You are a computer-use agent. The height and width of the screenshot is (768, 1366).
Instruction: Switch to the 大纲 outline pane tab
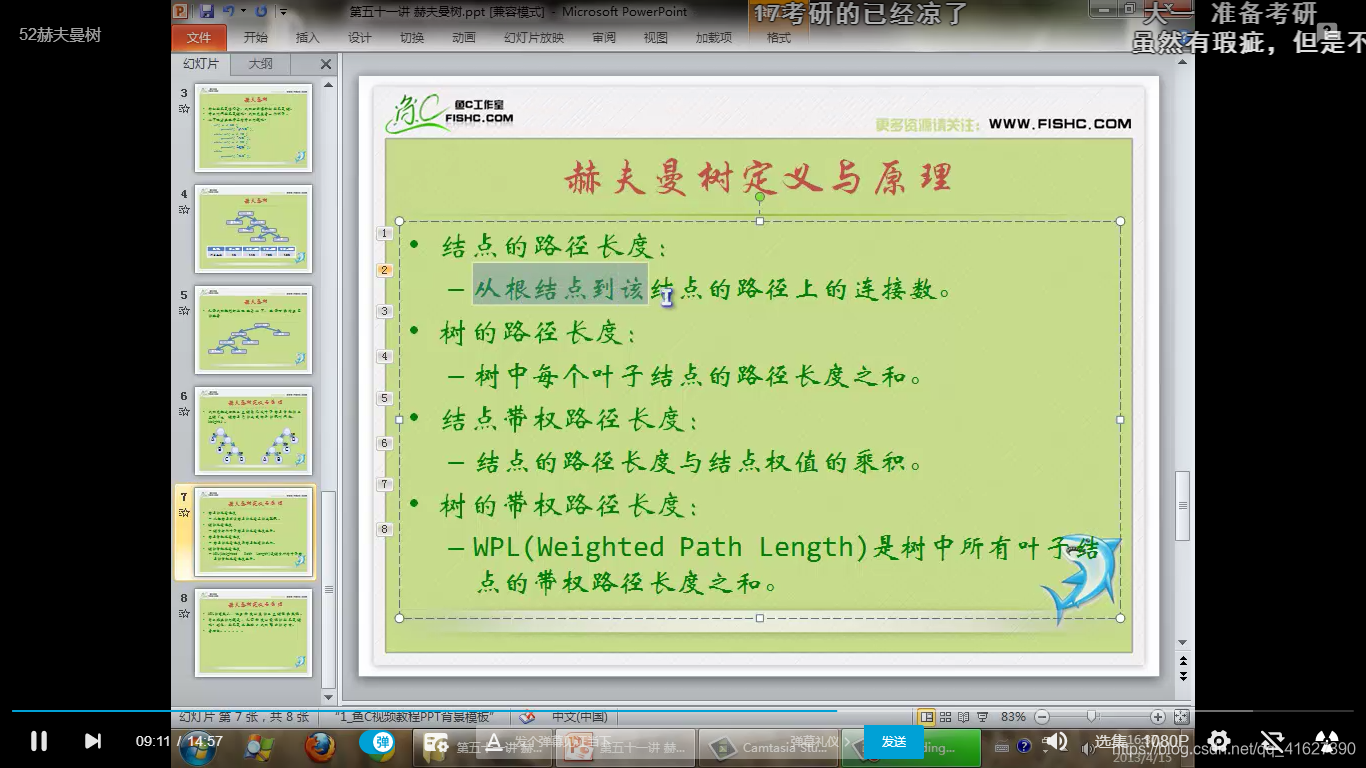(260, 63)
